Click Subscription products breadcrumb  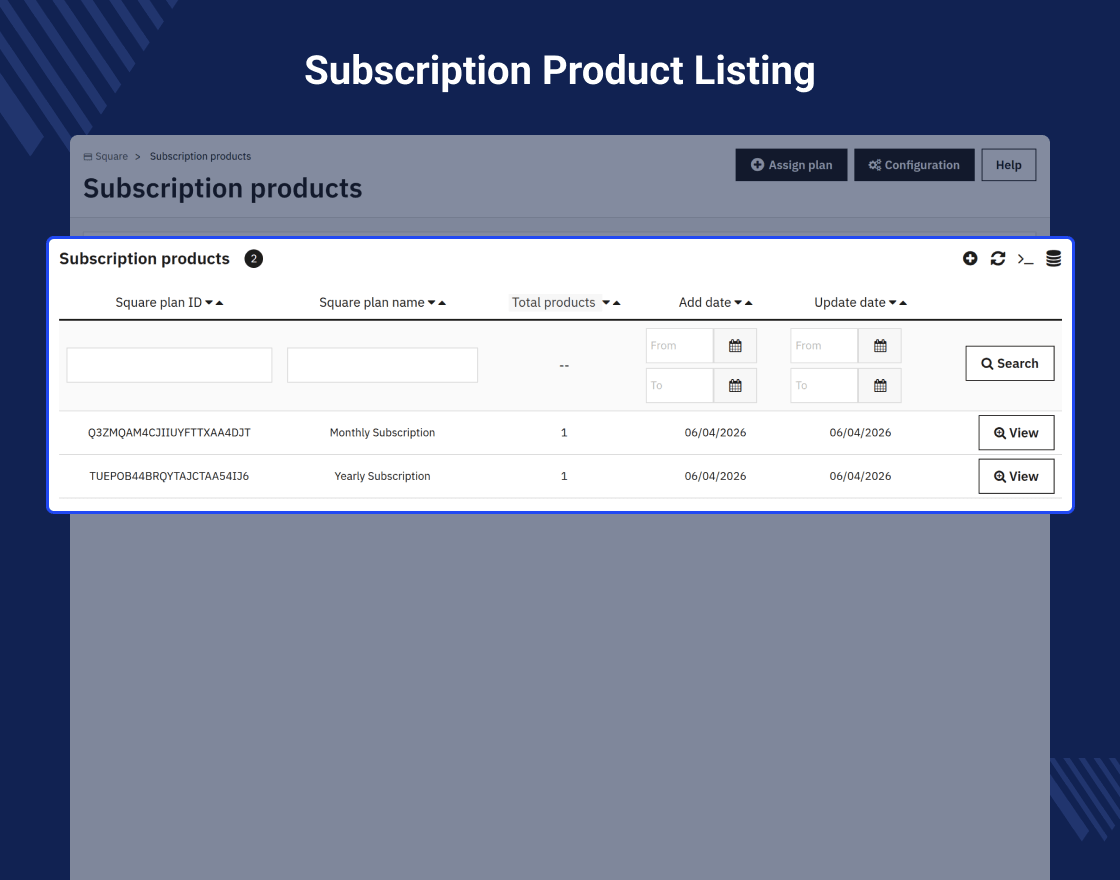(x=201, y=156)
